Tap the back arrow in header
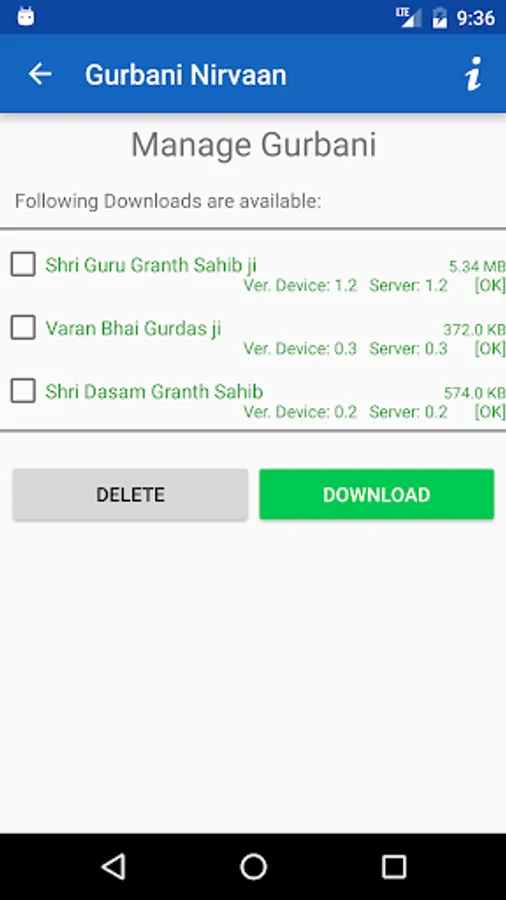The image size is (506, 900). click(40, 74)
